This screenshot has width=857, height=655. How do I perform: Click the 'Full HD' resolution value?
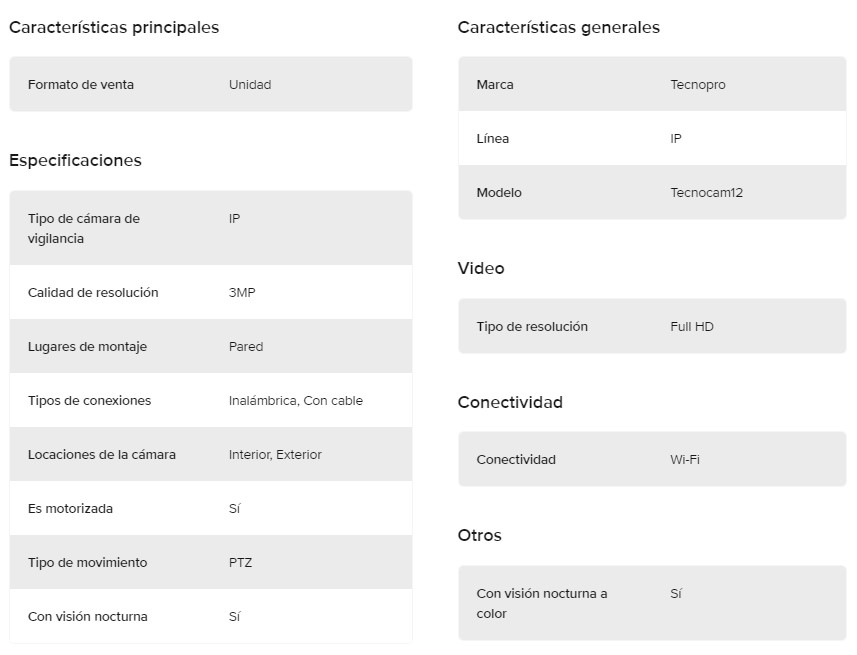tap(692, 327)
